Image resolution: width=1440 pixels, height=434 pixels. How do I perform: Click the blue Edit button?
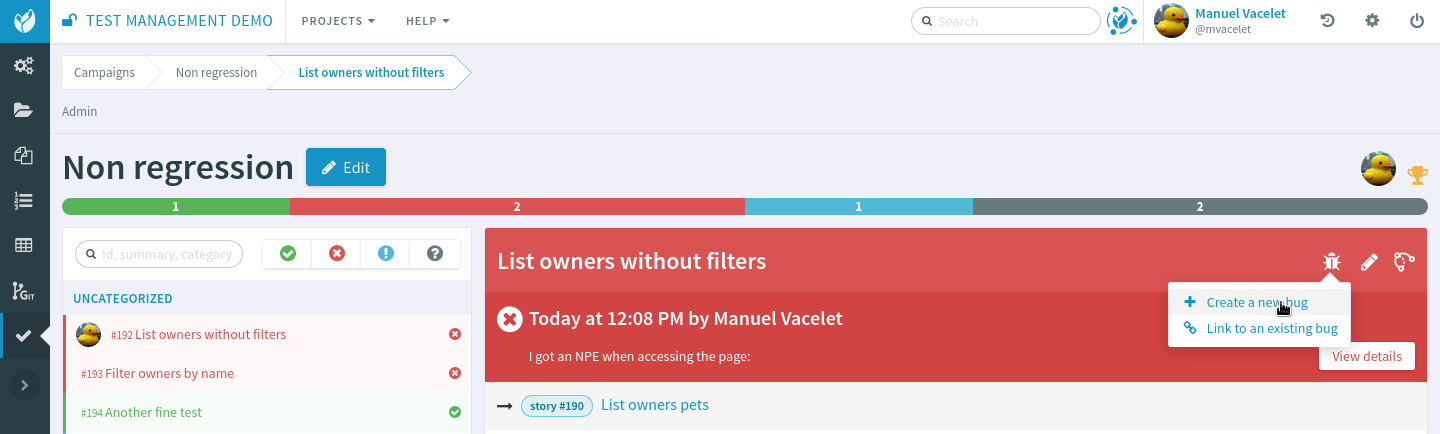tap(345, 168)
